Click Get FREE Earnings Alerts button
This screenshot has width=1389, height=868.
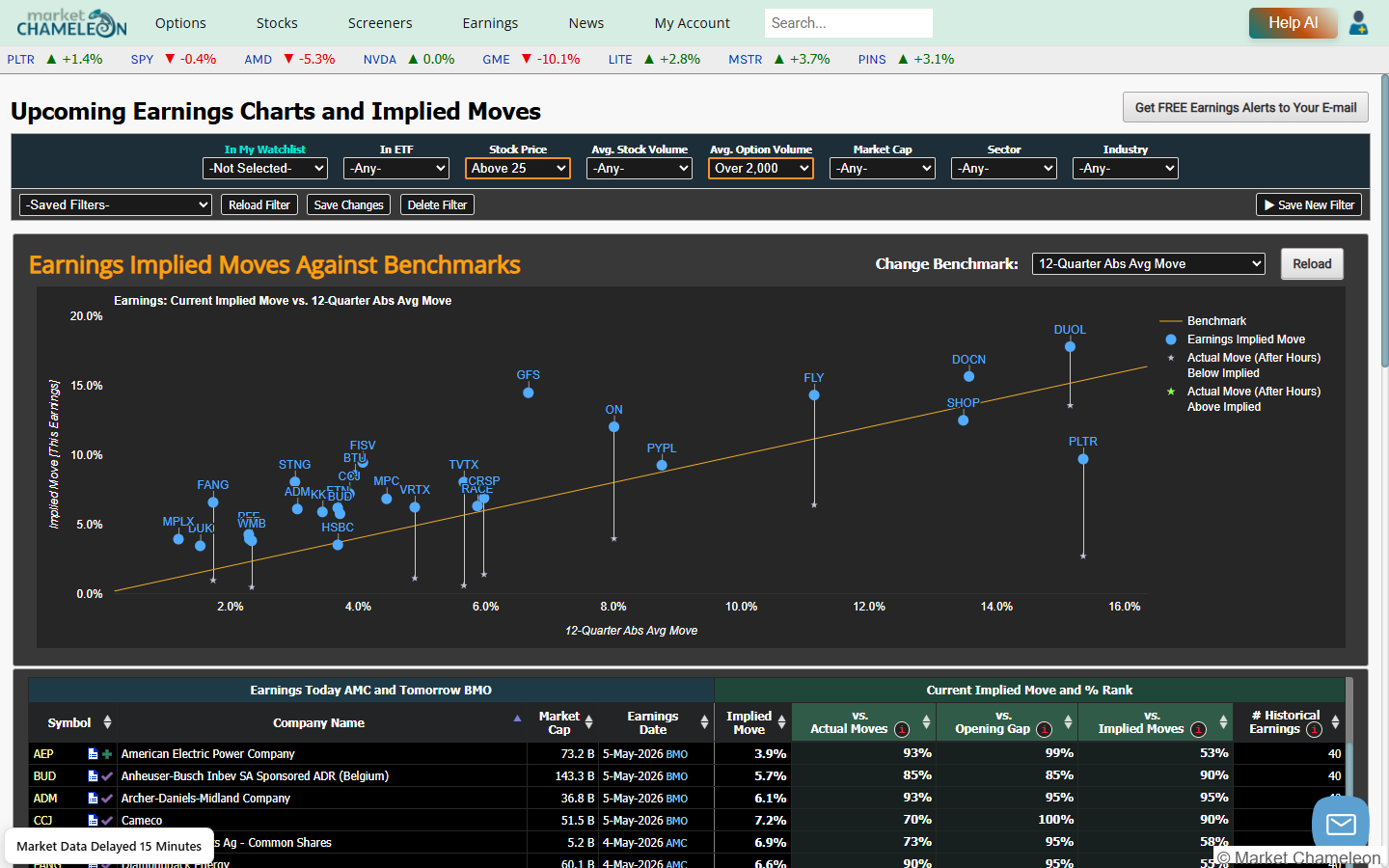tap(1245, 107)
